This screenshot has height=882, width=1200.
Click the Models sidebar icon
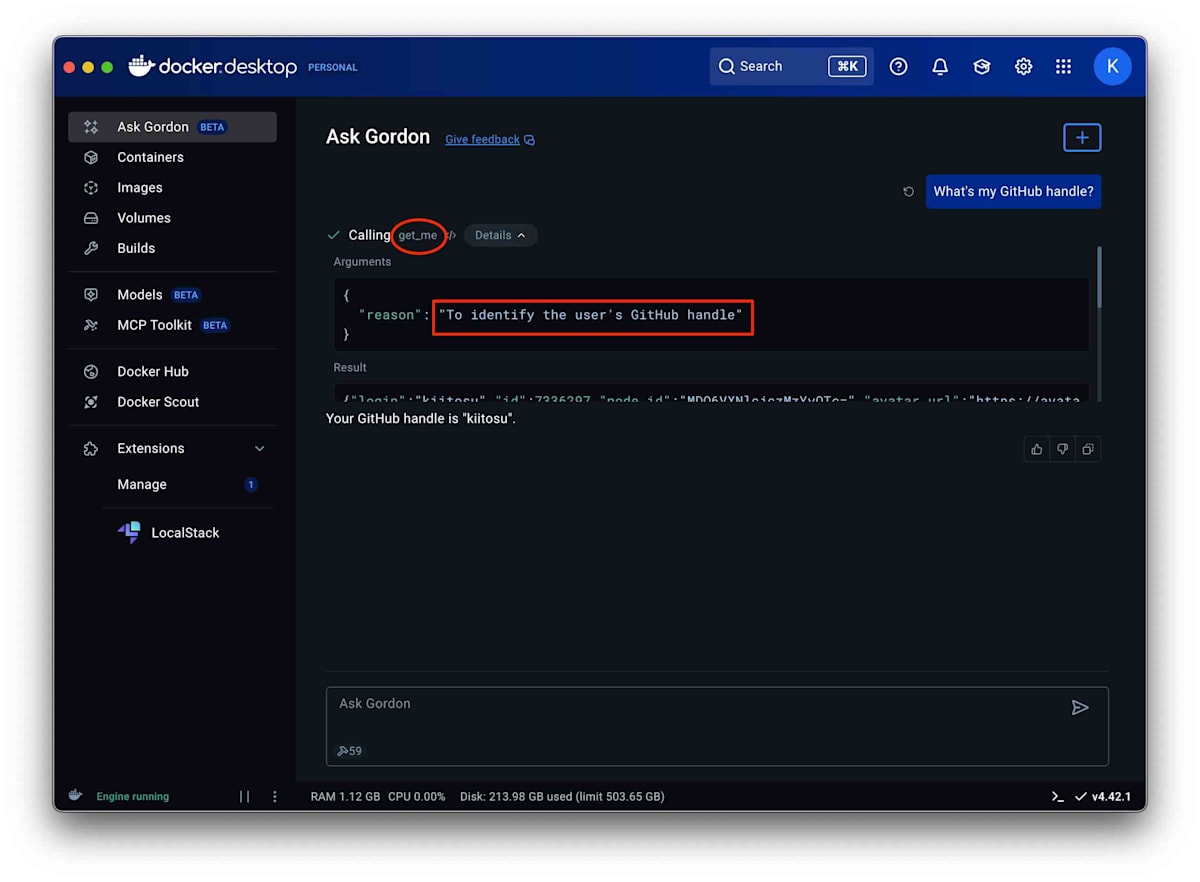click(91, 295)
